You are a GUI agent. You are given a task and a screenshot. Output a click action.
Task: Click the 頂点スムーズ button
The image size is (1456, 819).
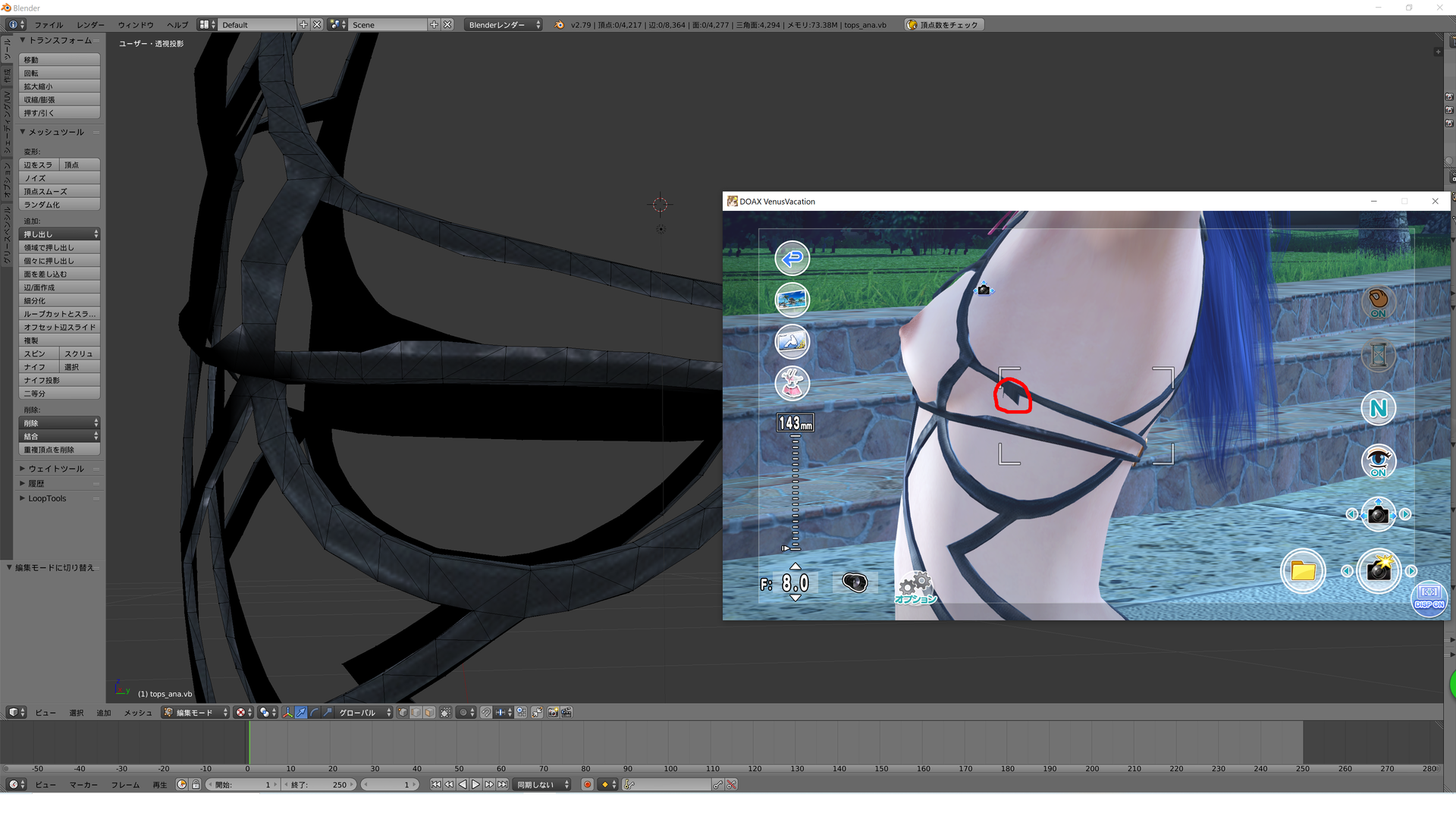[60, 191]
